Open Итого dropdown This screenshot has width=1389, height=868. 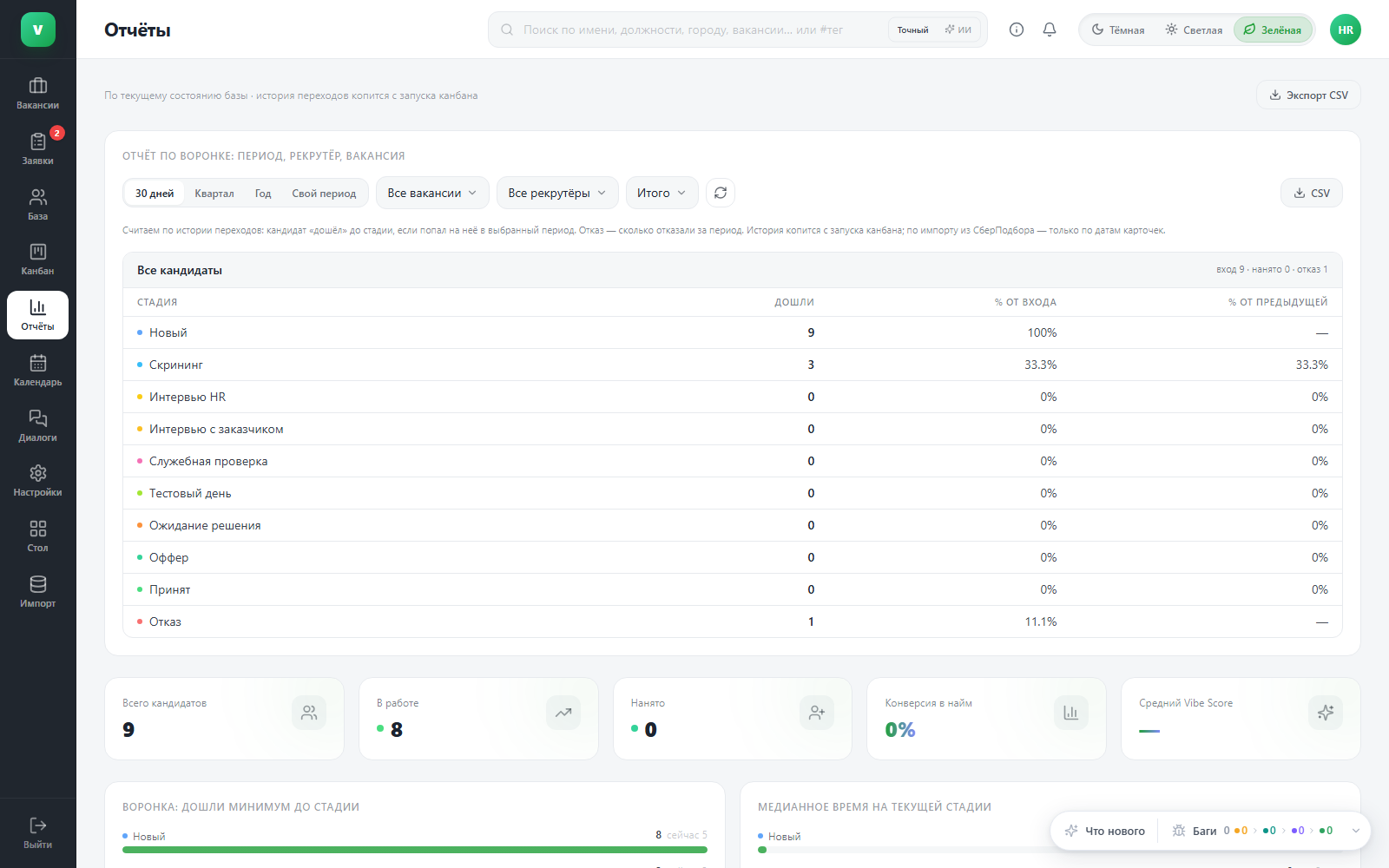[662, 193]
